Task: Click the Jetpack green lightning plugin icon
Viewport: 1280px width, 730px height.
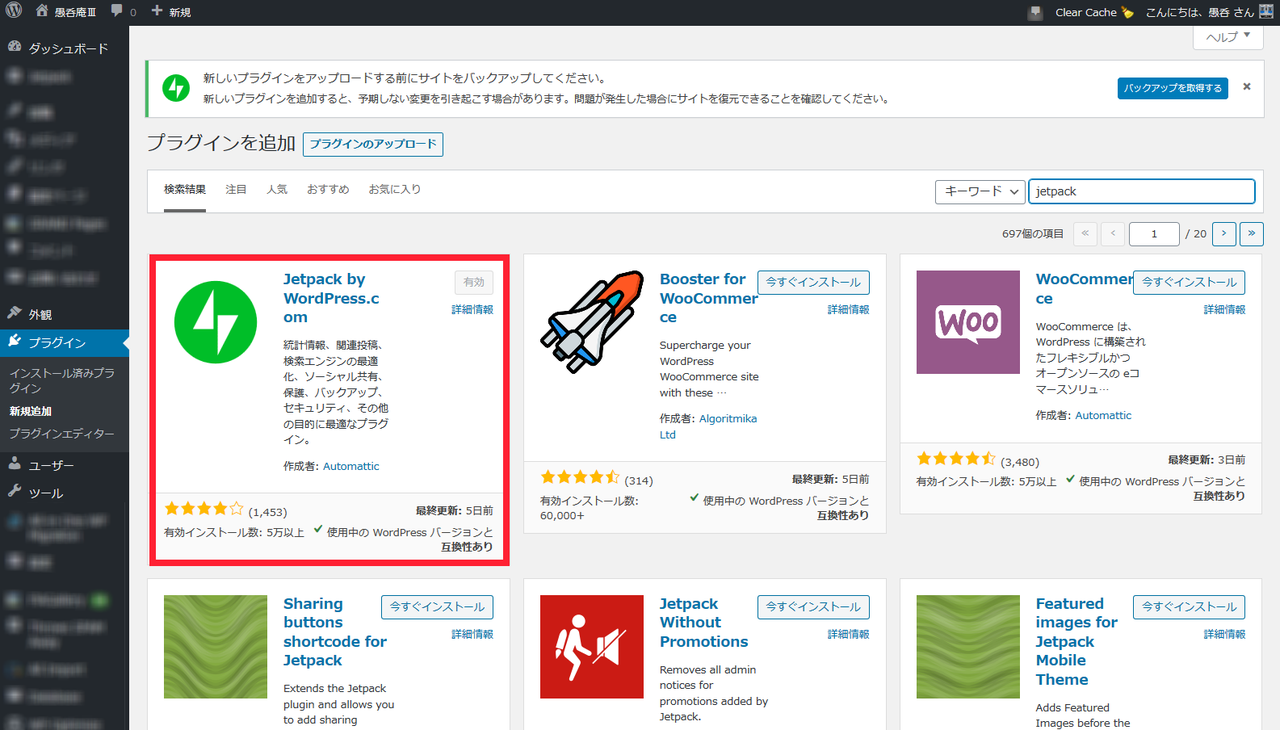Action: pyautogui.click(x=216, y=322)
